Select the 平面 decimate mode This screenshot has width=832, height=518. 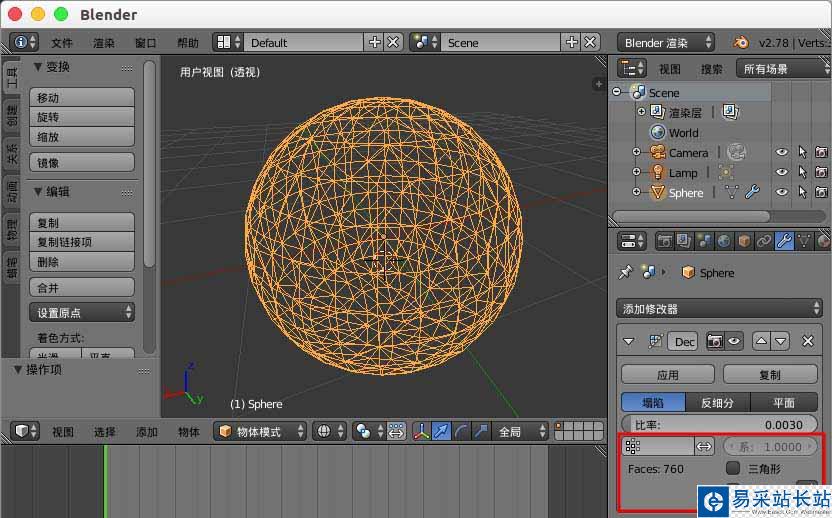[x=784, y=403]
